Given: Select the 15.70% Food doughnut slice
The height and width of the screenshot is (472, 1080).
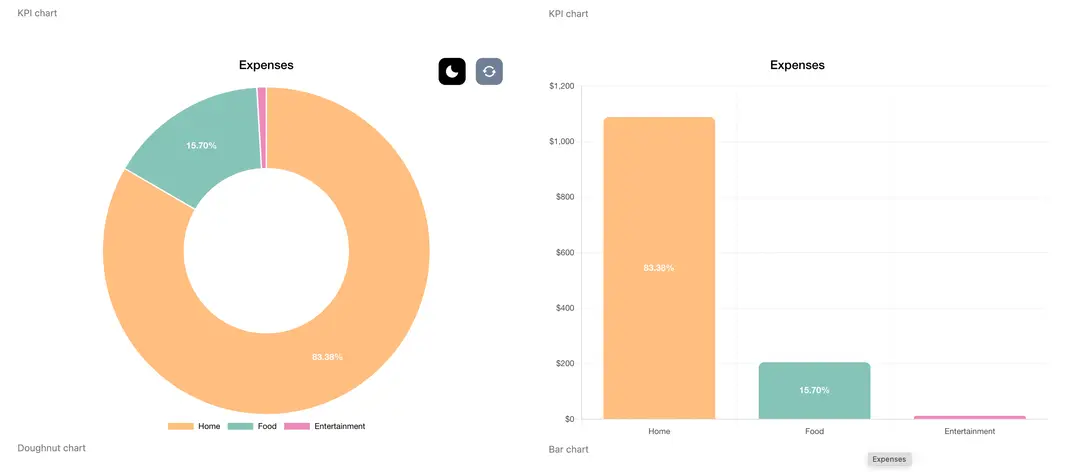Looking at the screenshot, I should tap(201, 146).
